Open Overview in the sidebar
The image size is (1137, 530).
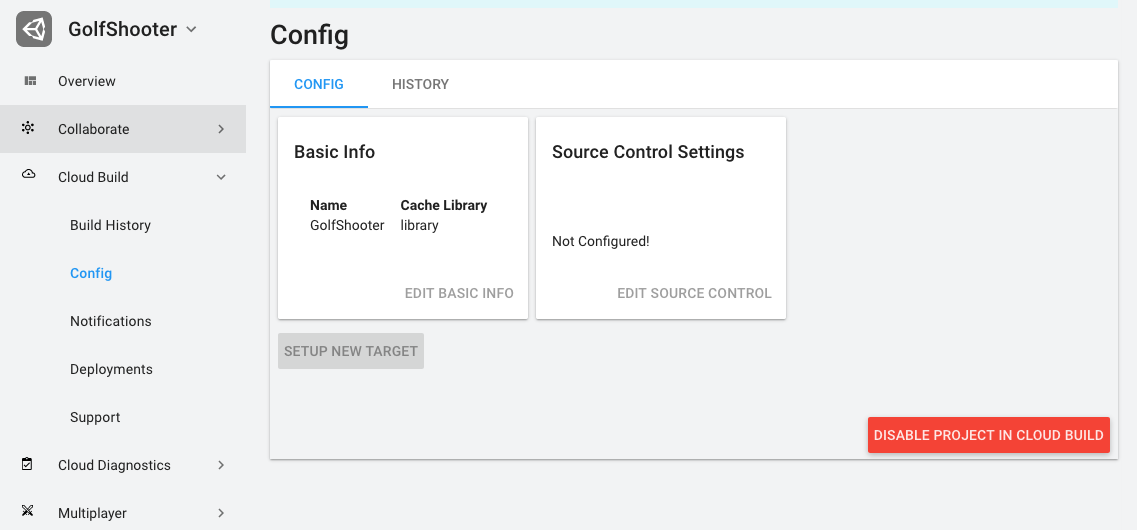[87, 81]
